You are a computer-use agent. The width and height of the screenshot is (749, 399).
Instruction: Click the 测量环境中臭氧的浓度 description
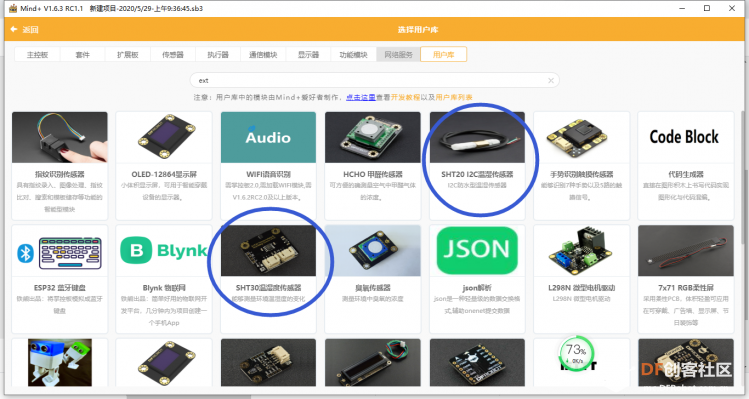pyautogui.click(x=373, y=299)
